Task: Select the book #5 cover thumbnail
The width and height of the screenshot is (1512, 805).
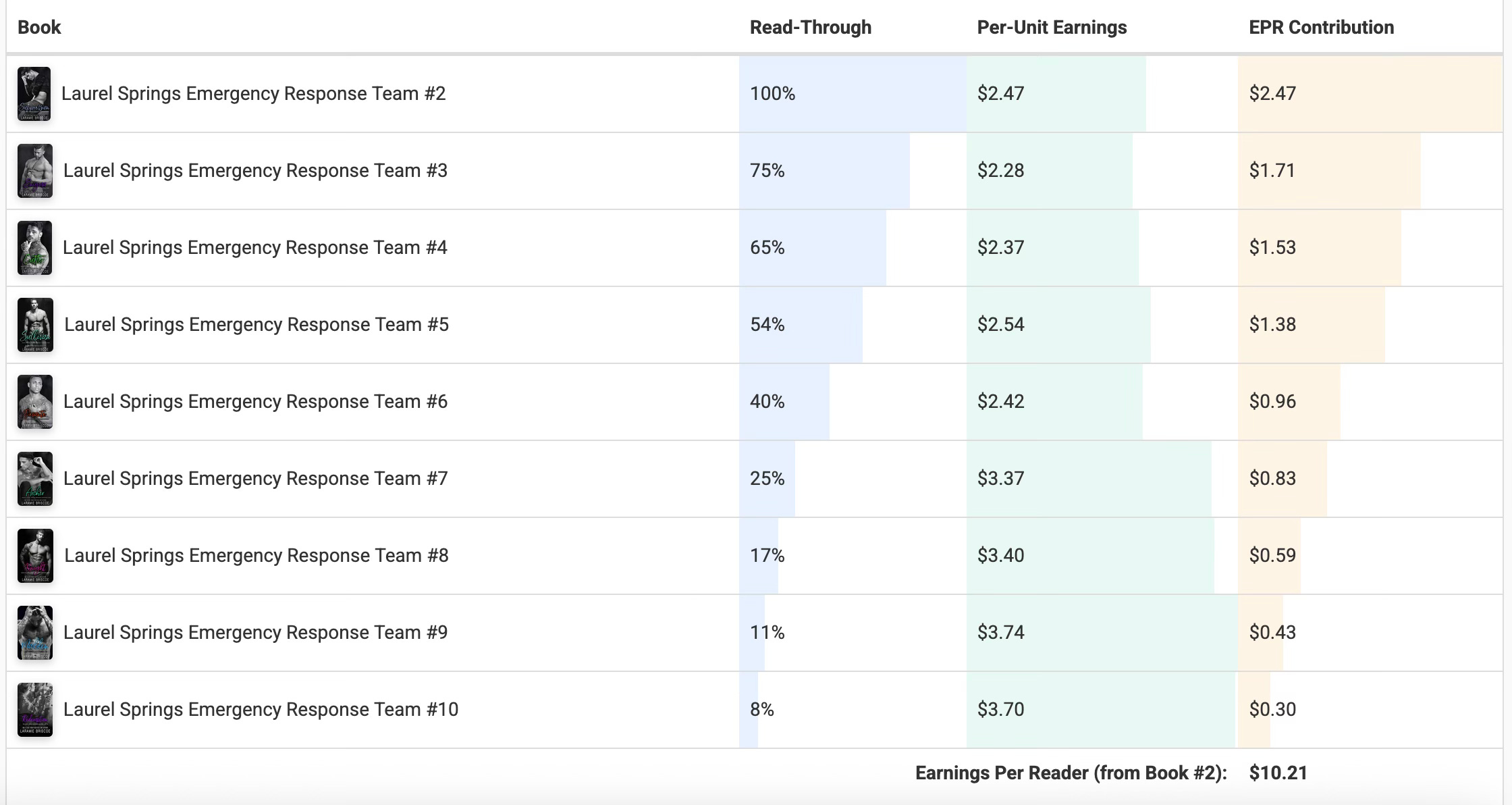Action: pyautogui.click(x=35, y=325)
